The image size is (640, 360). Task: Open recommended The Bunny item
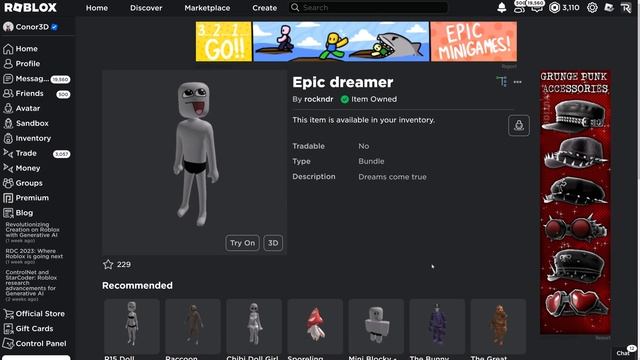click(x=437, y=329)
